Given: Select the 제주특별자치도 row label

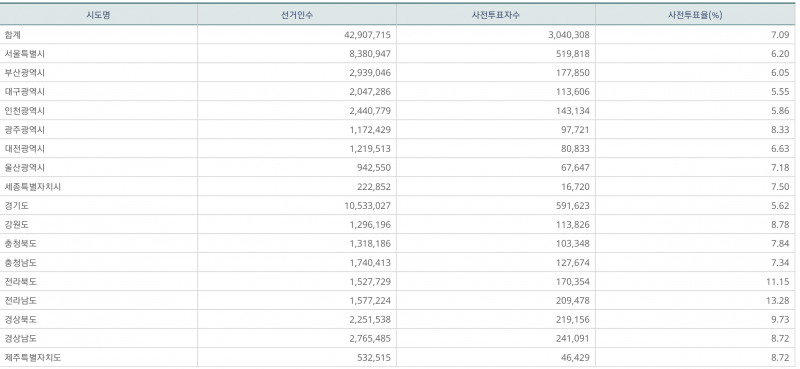Looking at the screenshot, I should [x=33, y=358].
